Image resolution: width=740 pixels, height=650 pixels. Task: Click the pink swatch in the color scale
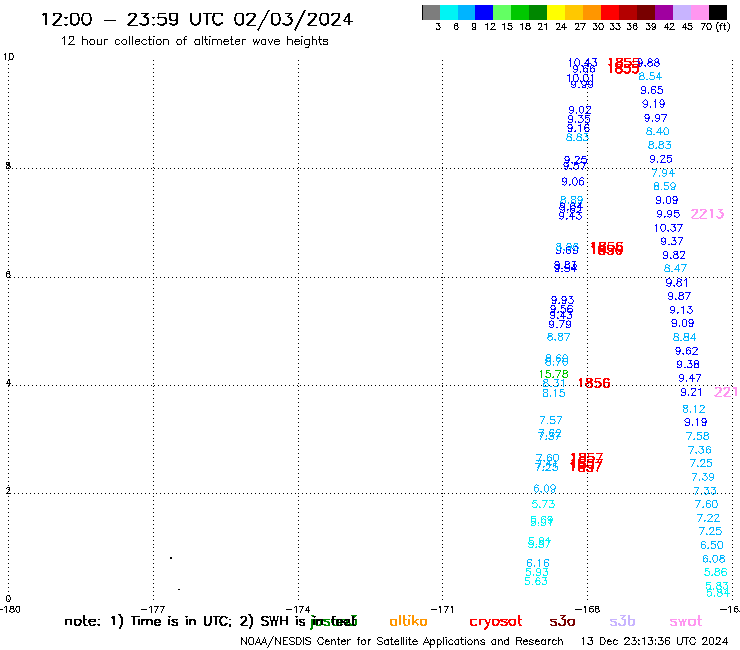click(700, 12)
